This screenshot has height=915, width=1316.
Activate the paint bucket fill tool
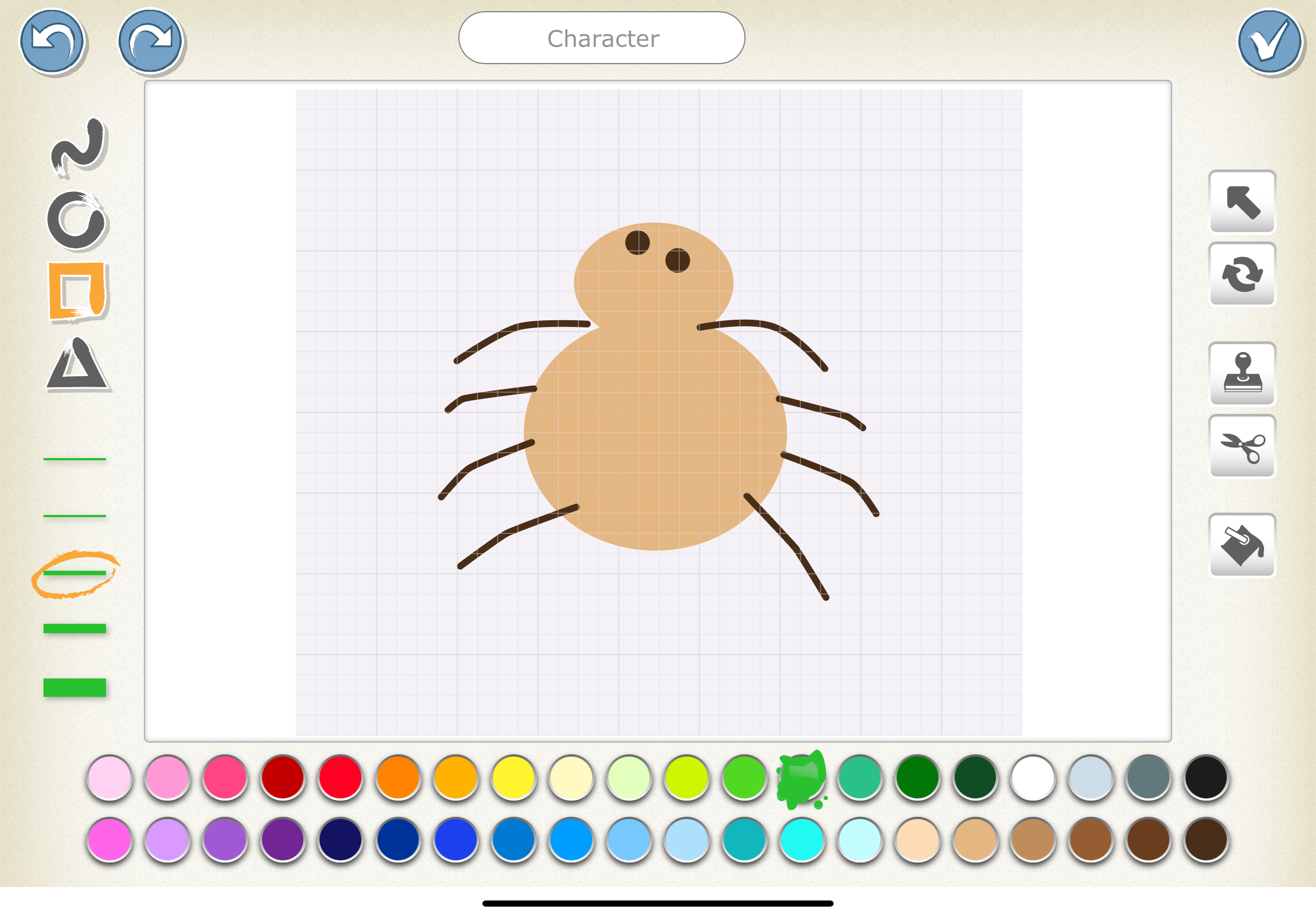1241,545
